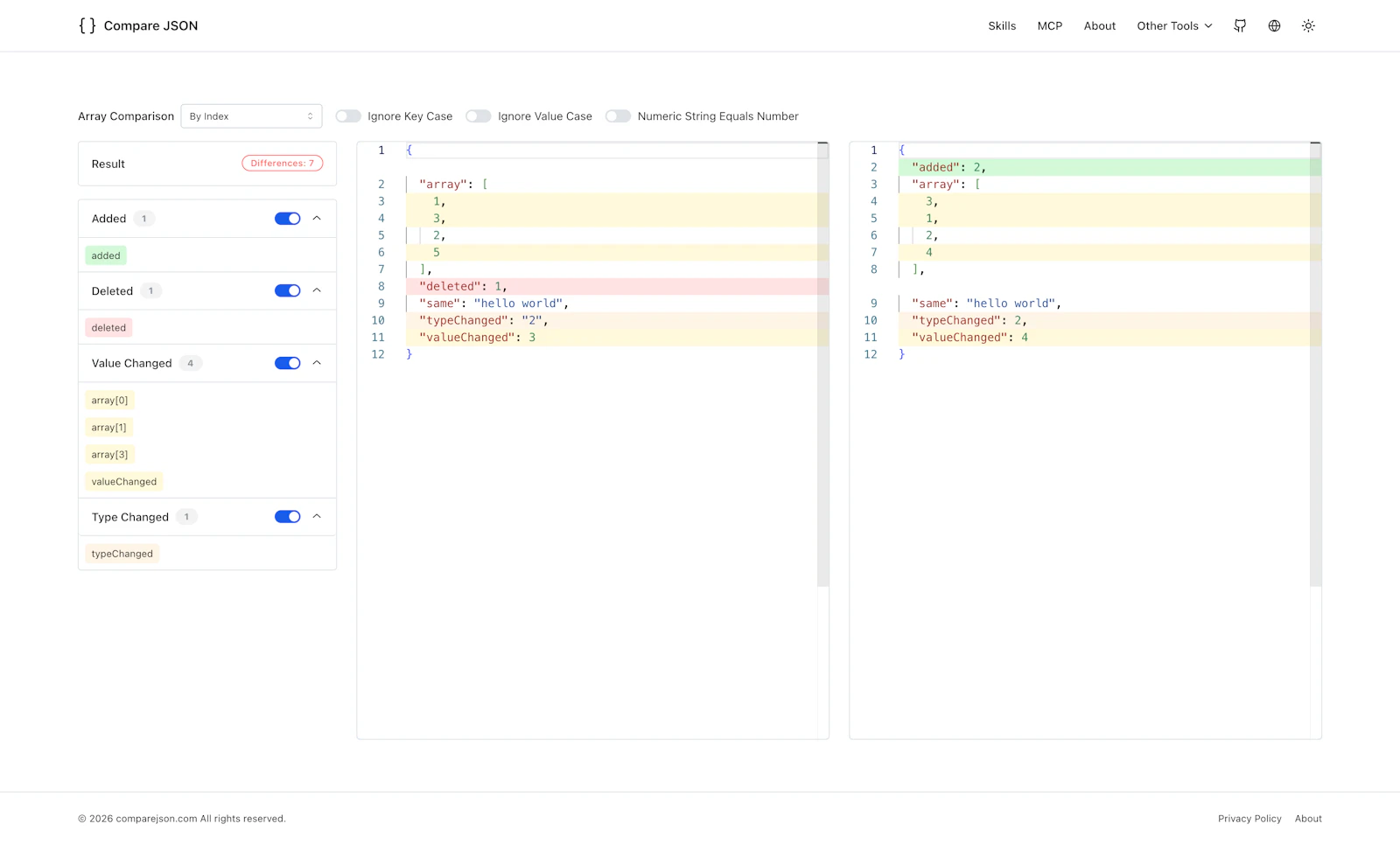This screenshot has height=845, width=1400.
Task: Select the array[1] difference tag
Action: (x=109, y=428)
